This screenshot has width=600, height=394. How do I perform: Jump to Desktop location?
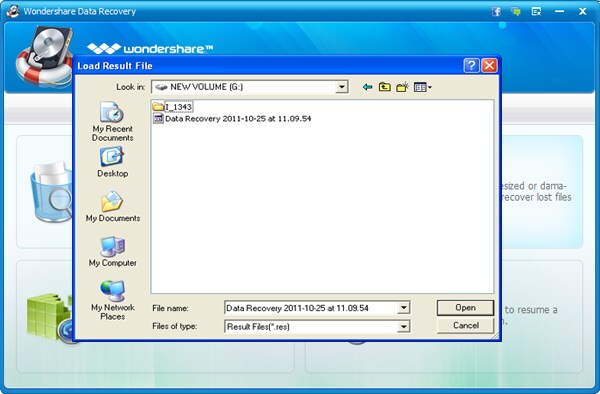(x=112, y=162)
